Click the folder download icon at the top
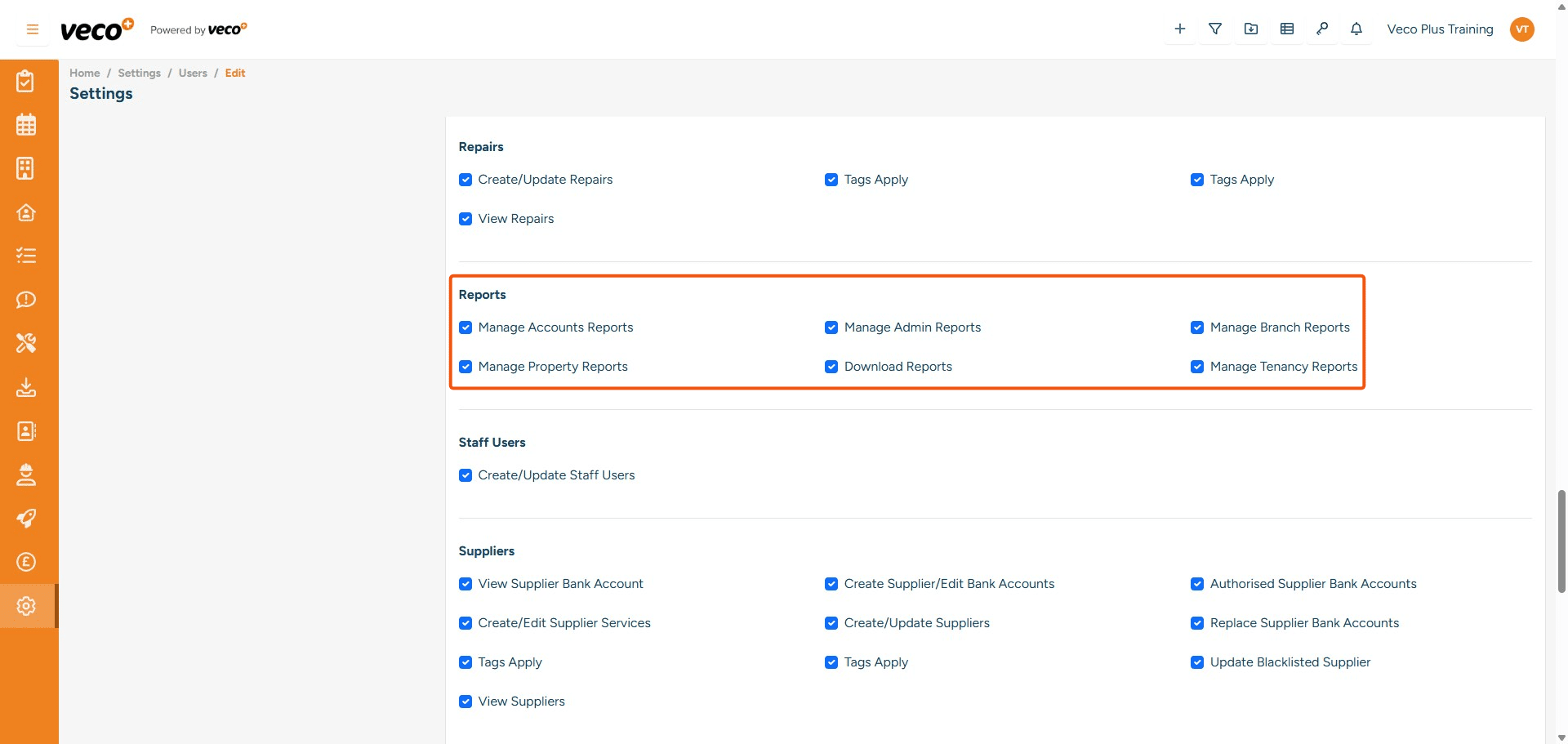This screenshot has height=744, width=1568. coord(1250,29)
